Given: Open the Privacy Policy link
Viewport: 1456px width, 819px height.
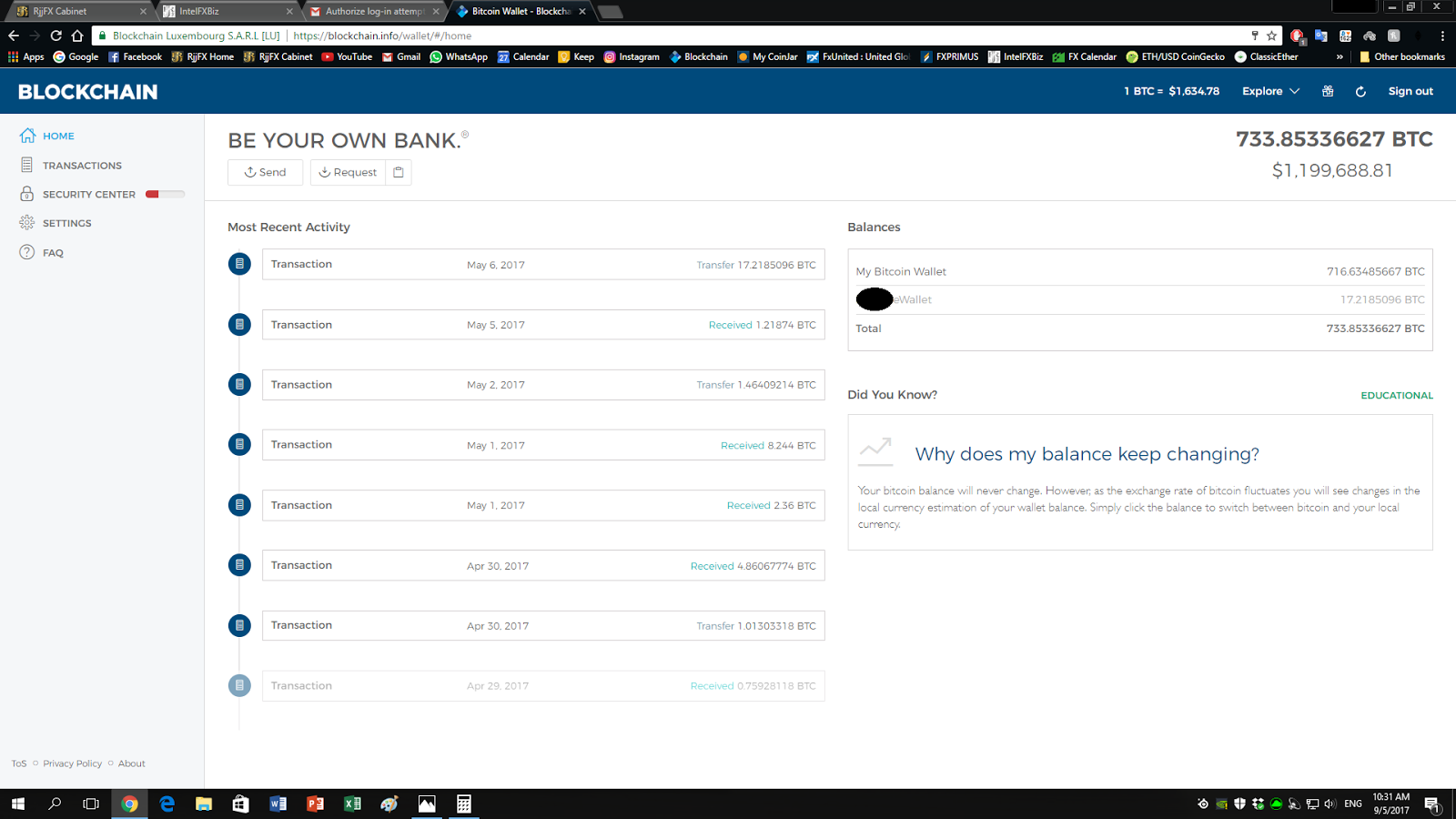Looking at the screenshot, I should point(73,763).
